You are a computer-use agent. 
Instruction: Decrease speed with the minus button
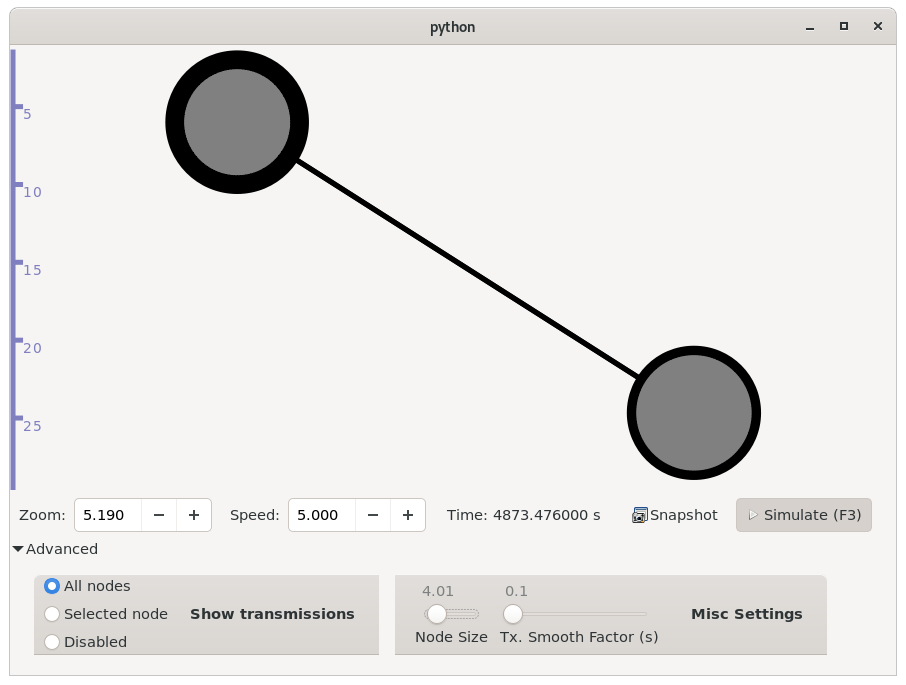pos(373,515)
